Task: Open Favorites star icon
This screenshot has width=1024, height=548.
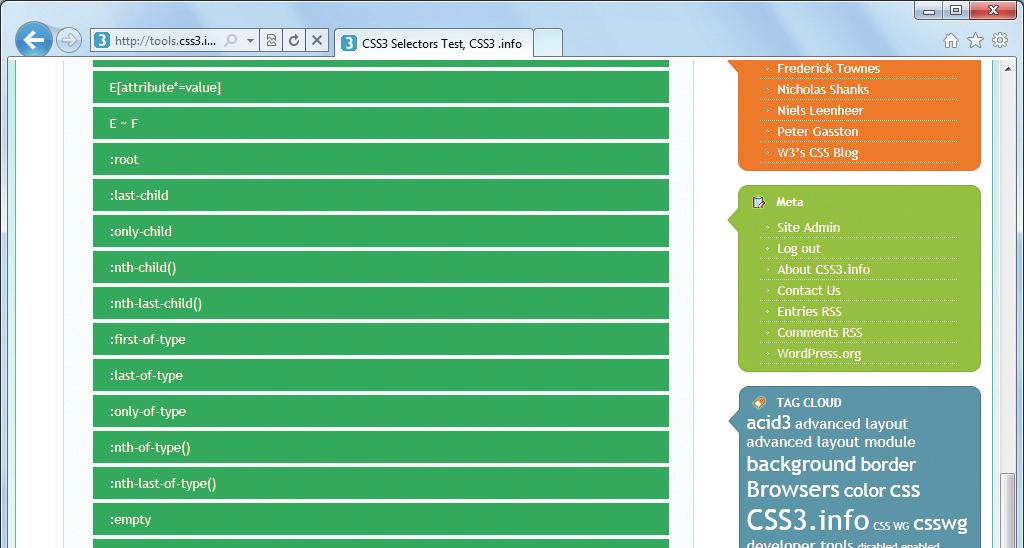Action: 975,40
